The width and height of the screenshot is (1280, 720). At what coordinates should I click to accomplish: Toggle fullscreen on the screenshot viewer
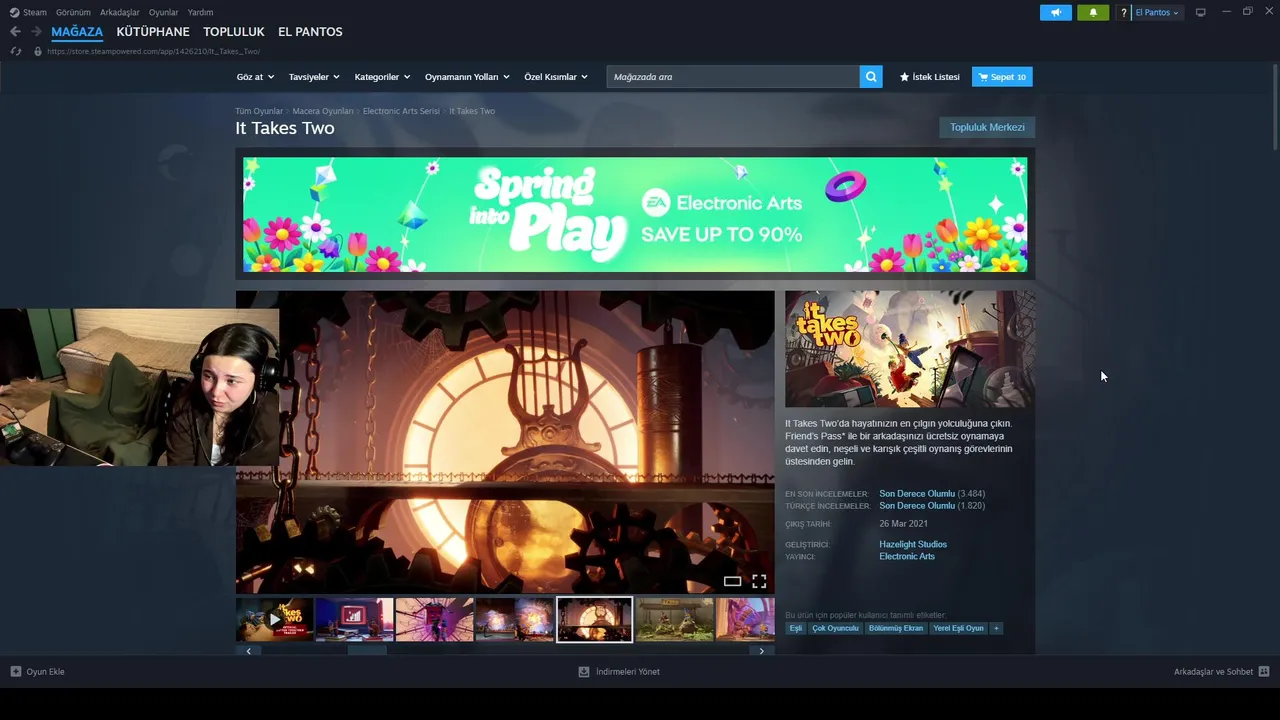[759, 581]
